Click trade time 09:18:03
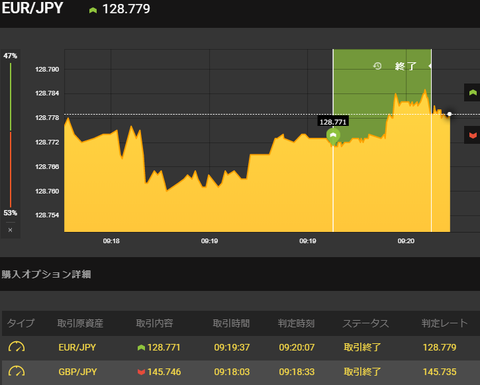The width and height of the screenshot is (480, 385). [232, 372]
